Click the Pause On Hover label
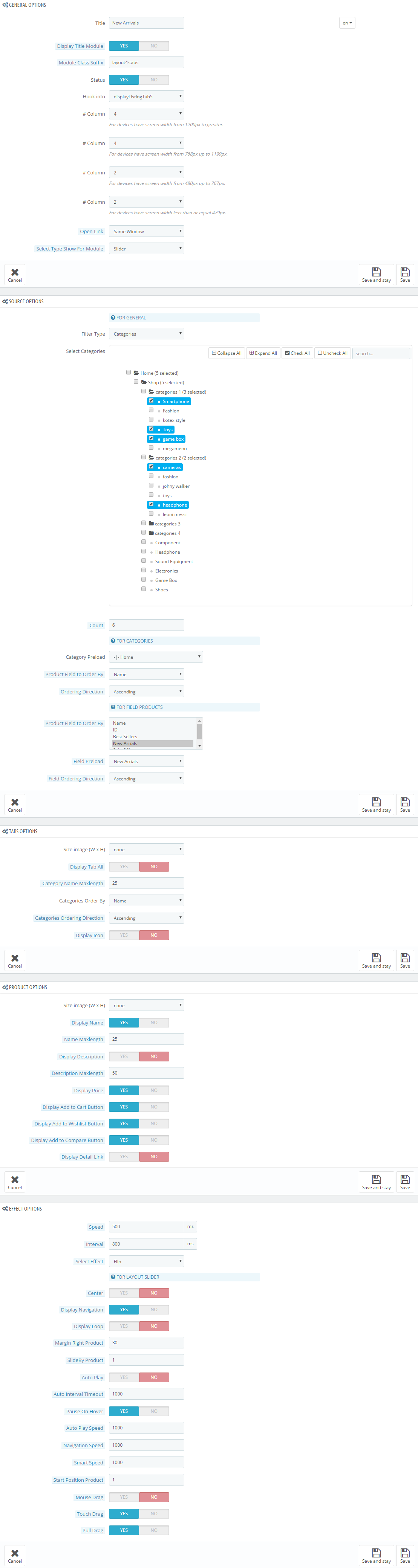Screen dimensions: 418x1568 pos(85,1411)
